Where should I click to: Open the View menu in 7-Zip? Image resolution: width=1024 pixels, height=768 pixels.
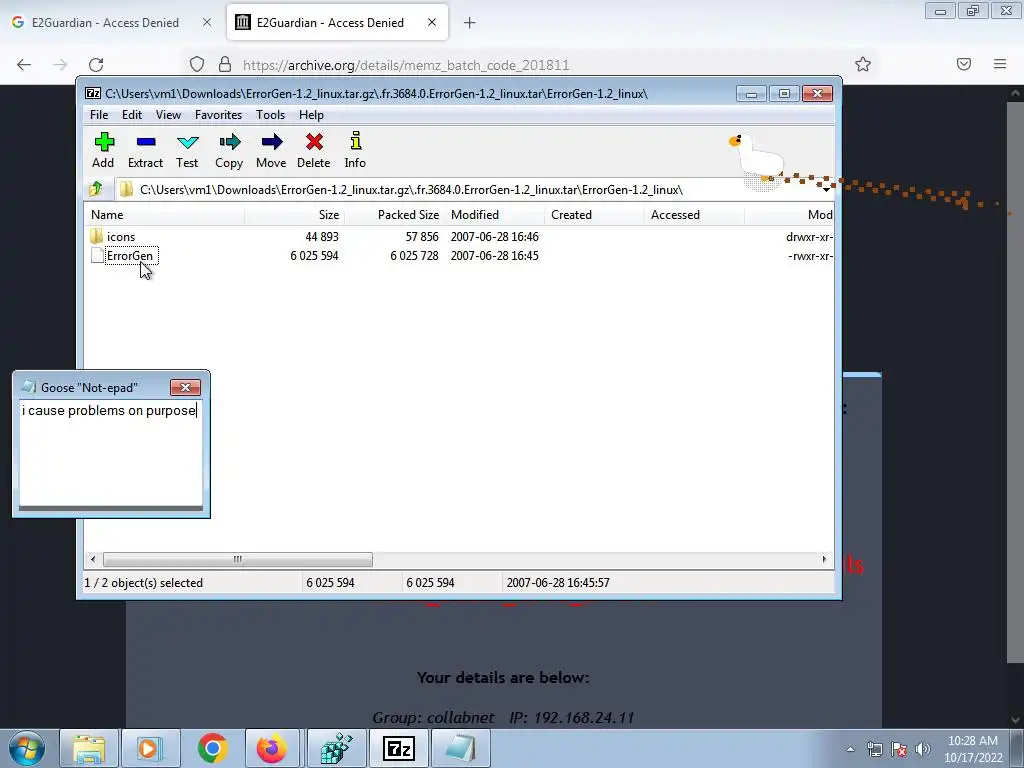pyautogui.click(x=168, y=115)
